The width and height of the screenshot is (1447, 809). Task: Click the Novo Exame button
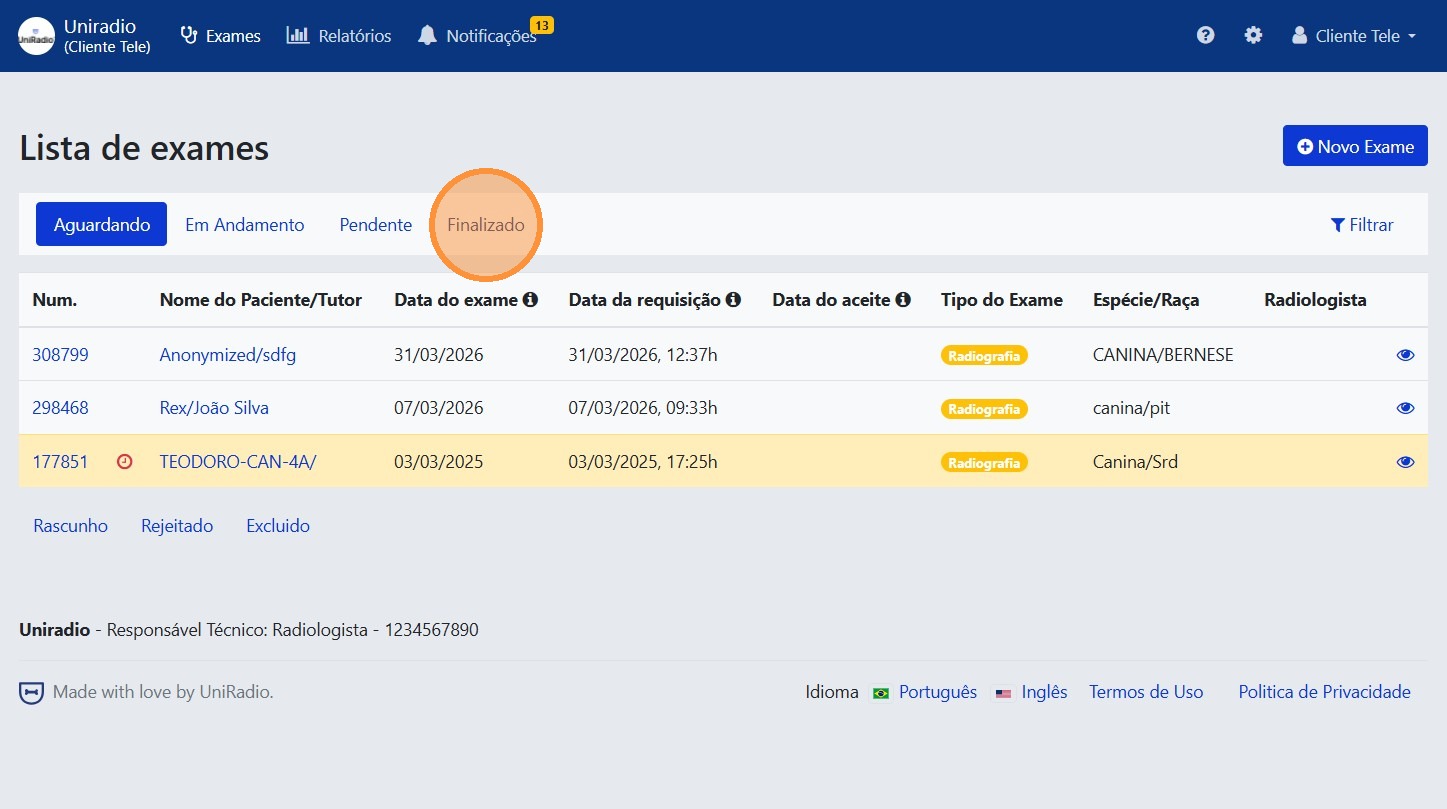tap(1355, 147)
